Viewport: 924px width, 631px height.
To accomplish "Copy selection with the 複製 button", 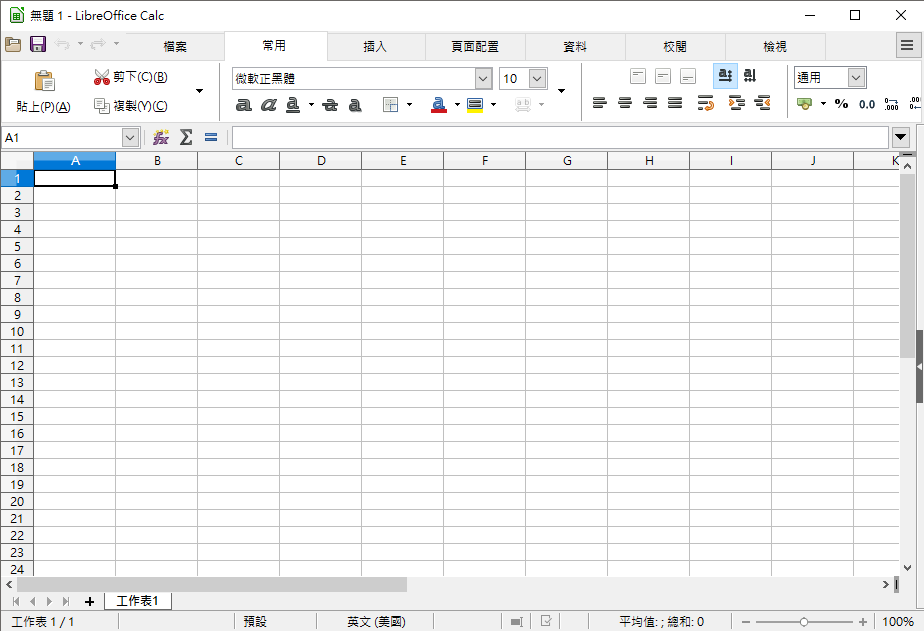I will [x=131, y=106].
